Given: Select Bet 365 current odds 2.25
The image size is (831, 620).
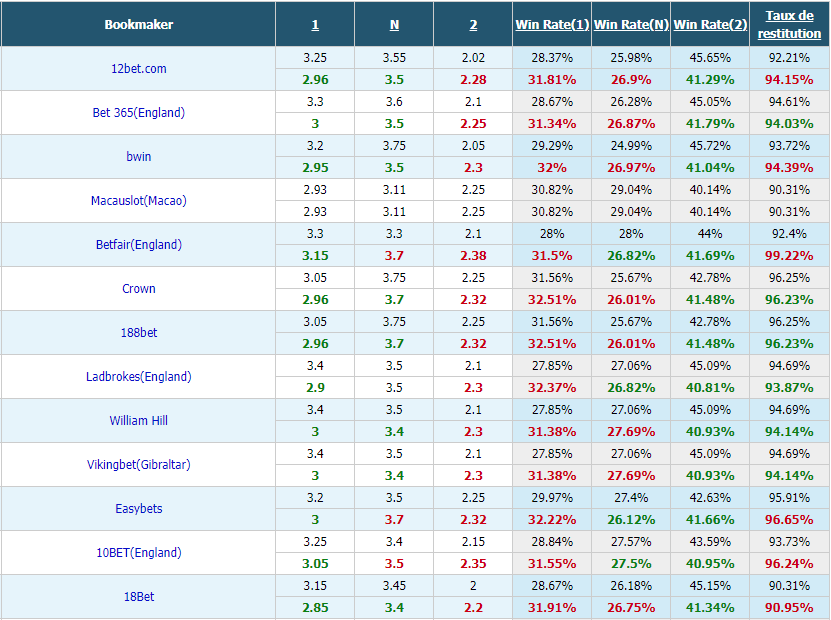Looking at the screenshot, I should click(473, 123).
